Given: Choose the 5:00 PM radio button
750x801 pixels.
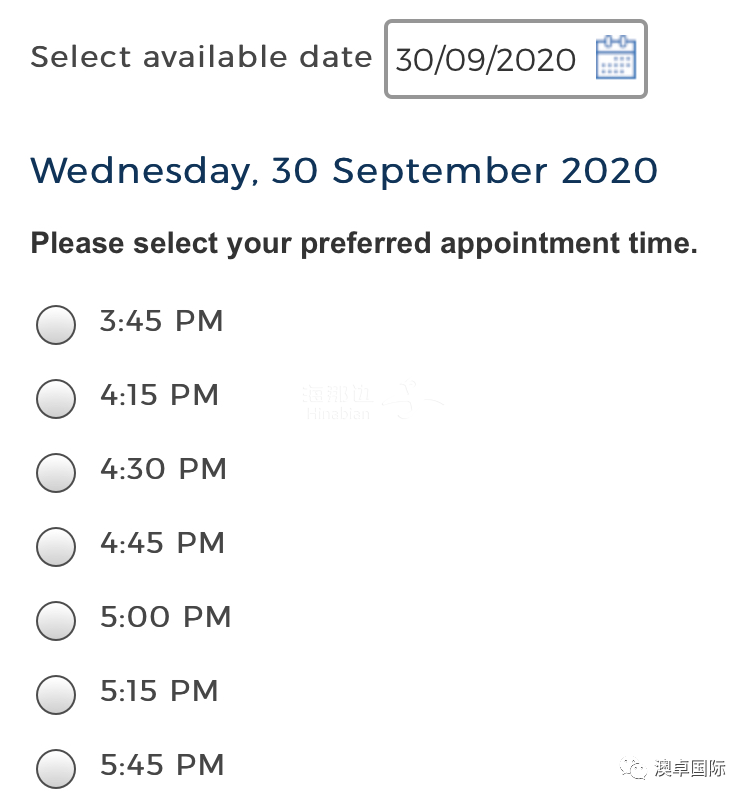Looking at the screenshot, I should click(56, 621).
